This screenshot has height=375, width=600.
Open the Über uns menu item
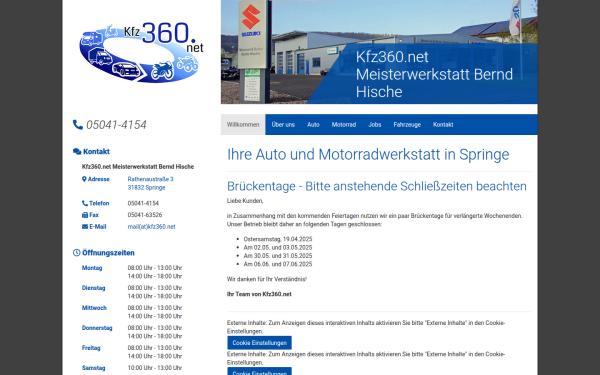click(283, 124)
